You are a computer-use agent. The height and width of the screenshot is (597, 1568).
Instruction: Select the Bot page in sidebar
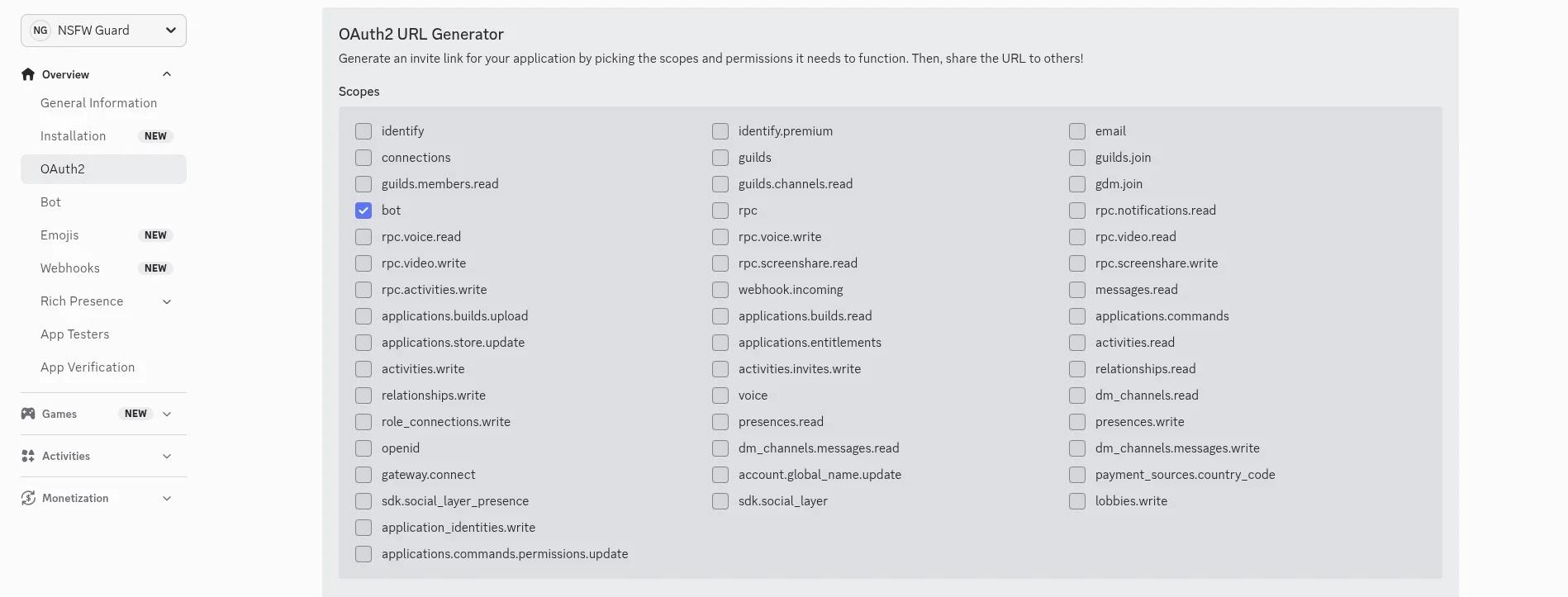[x=50, y=201]
